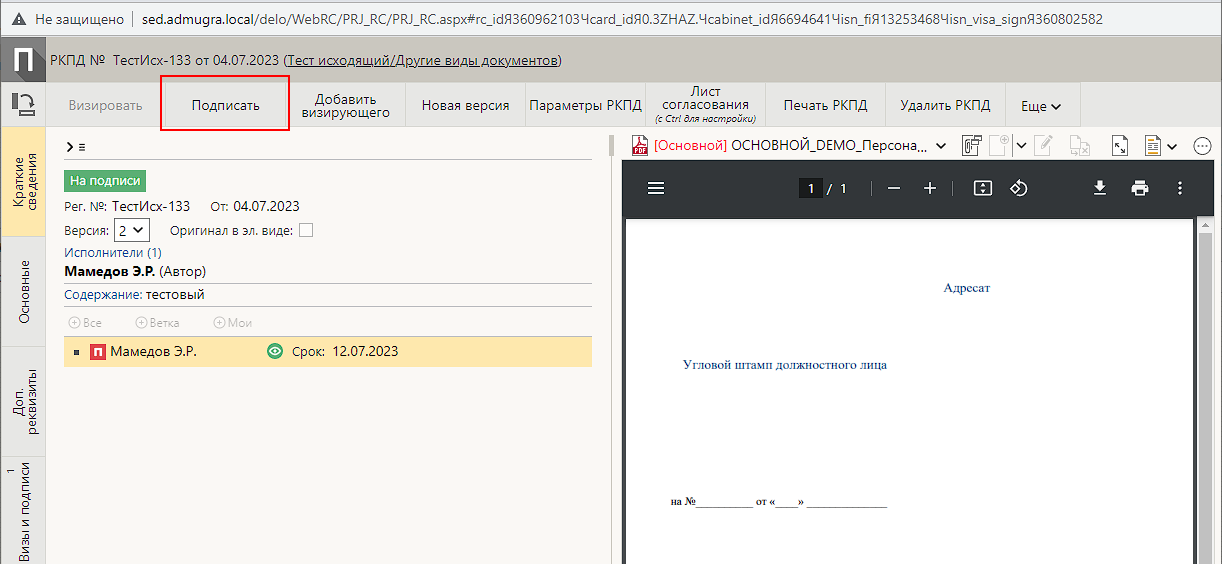Switch to the Визы и подписи tab
The width and height of the screenshot is (1222, 564).
22,512
